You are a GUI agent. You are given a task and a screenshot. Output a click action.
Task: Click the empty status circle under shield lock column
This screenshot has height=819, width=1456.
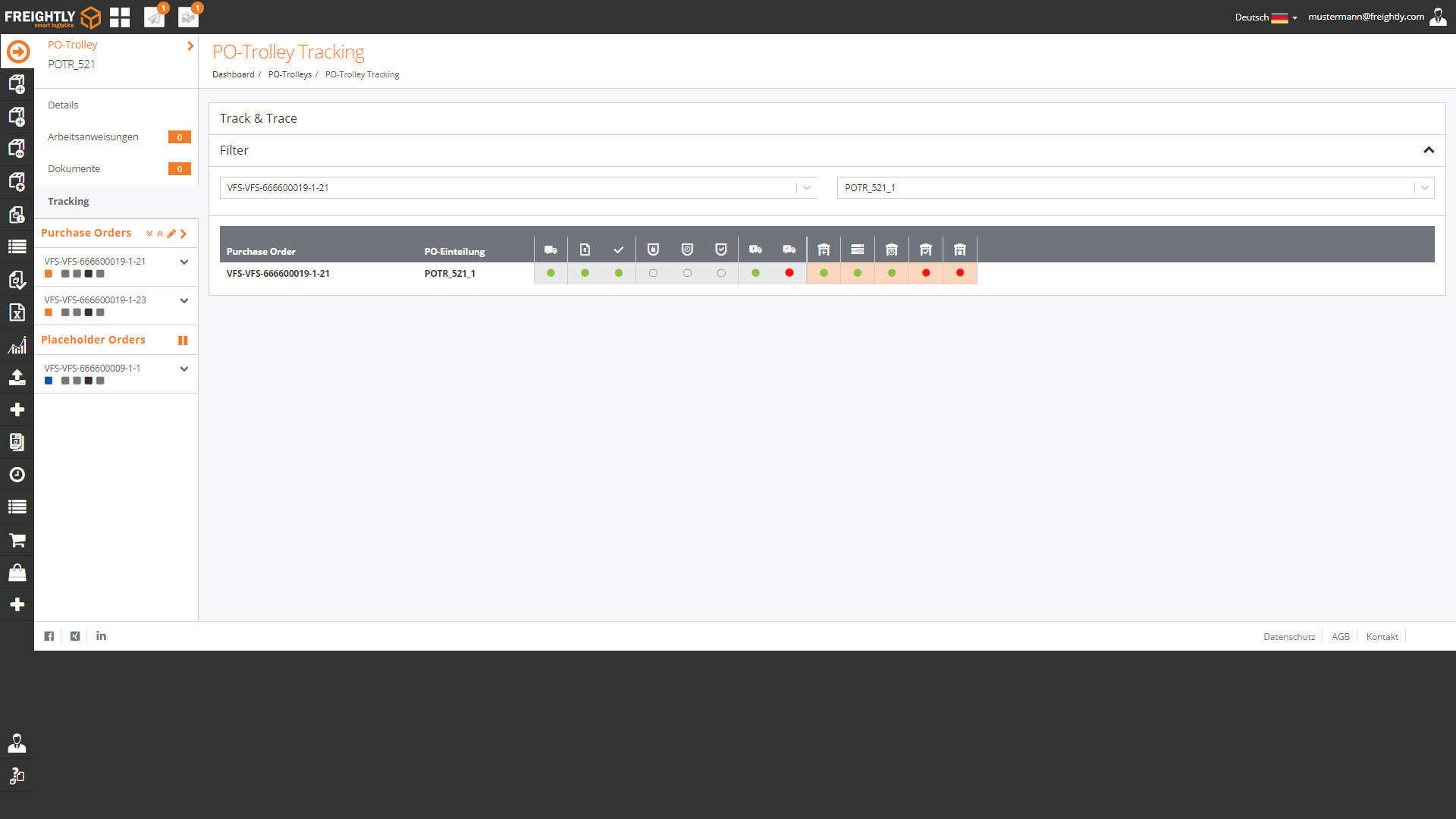pyautogui.click(x=653, y=273)
